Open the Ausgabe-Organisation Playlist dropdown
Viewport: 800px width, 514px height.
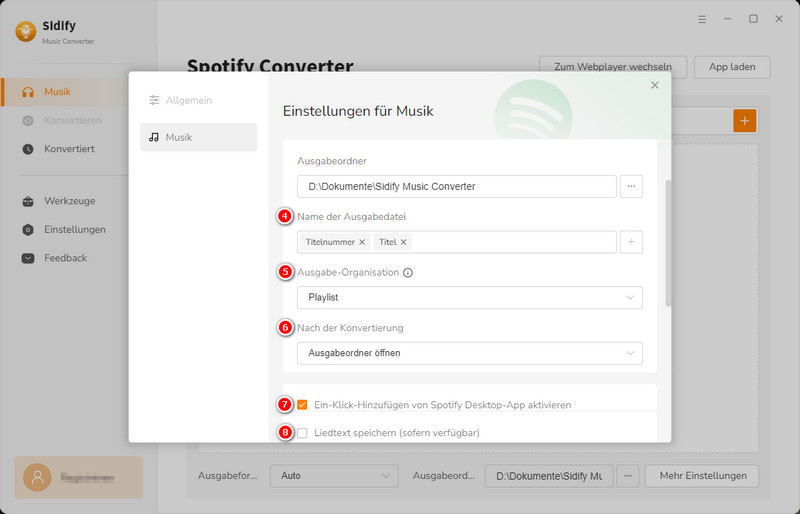point(470,298)
